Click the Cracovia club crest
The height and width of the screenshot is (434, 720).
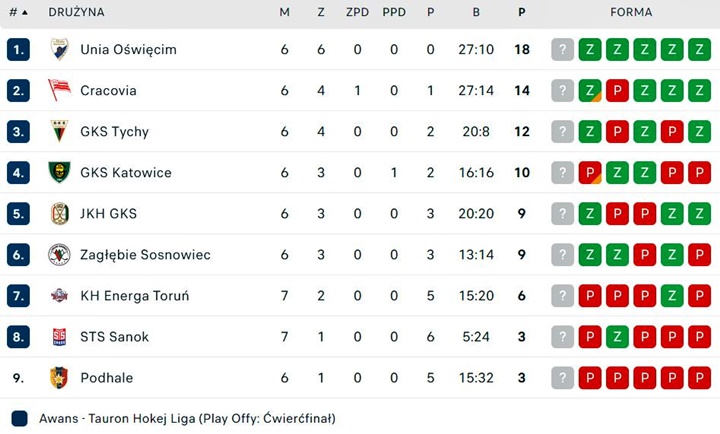[60, 90]
